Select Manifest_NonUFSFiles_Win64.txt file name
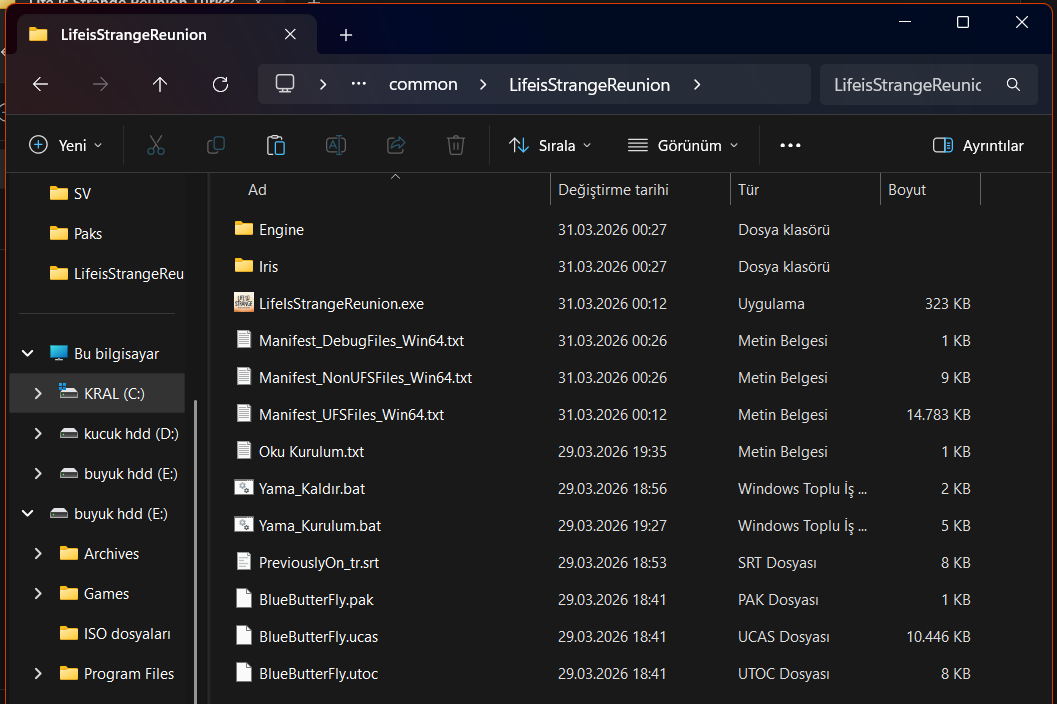Image resolution: width=1057 pixels, height=704 pixels. tap(365, 378)
